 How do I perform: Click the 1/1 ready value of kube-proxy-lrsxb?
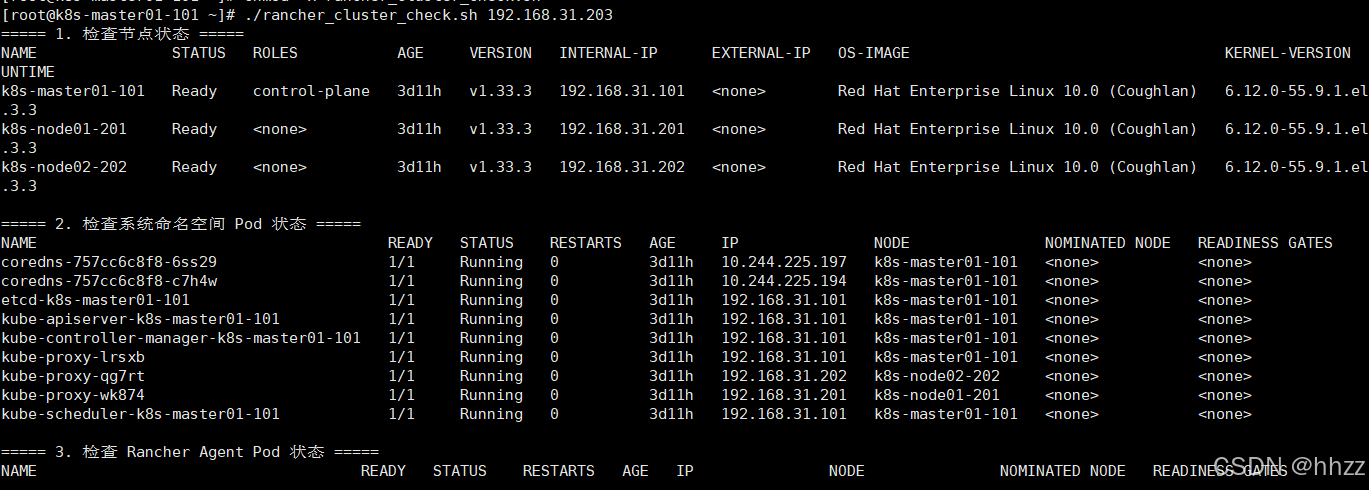[401, 357]
